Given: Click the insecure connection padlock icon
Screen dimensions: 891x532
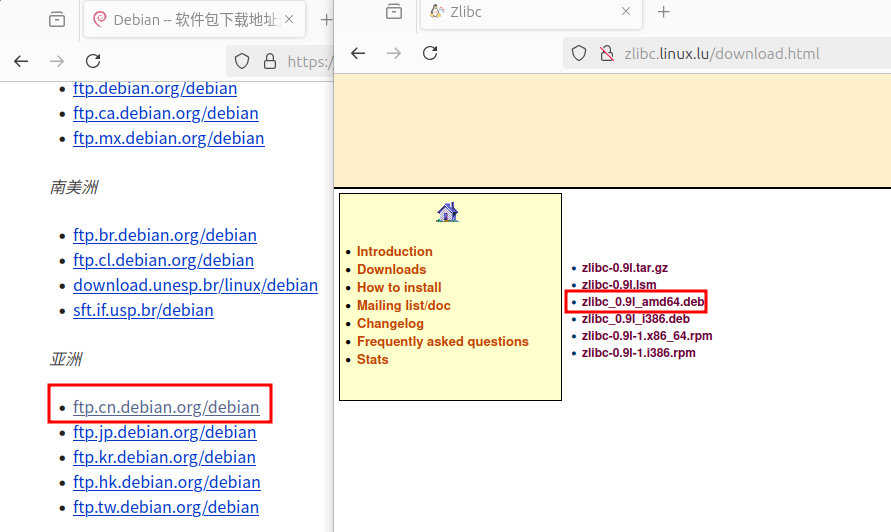Looking at the screenshot, I should (607, 53).
